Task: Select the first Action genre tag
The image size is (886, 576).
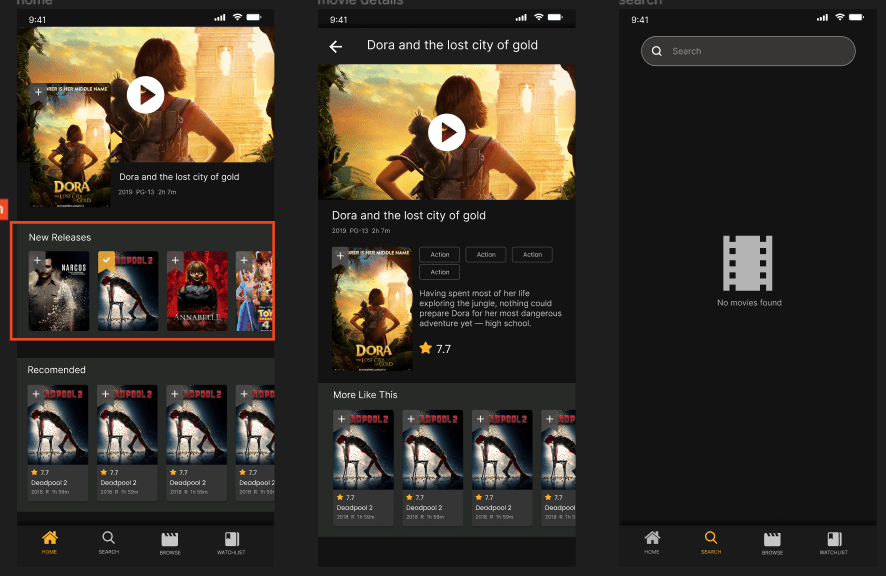Action: pos(439,255)
